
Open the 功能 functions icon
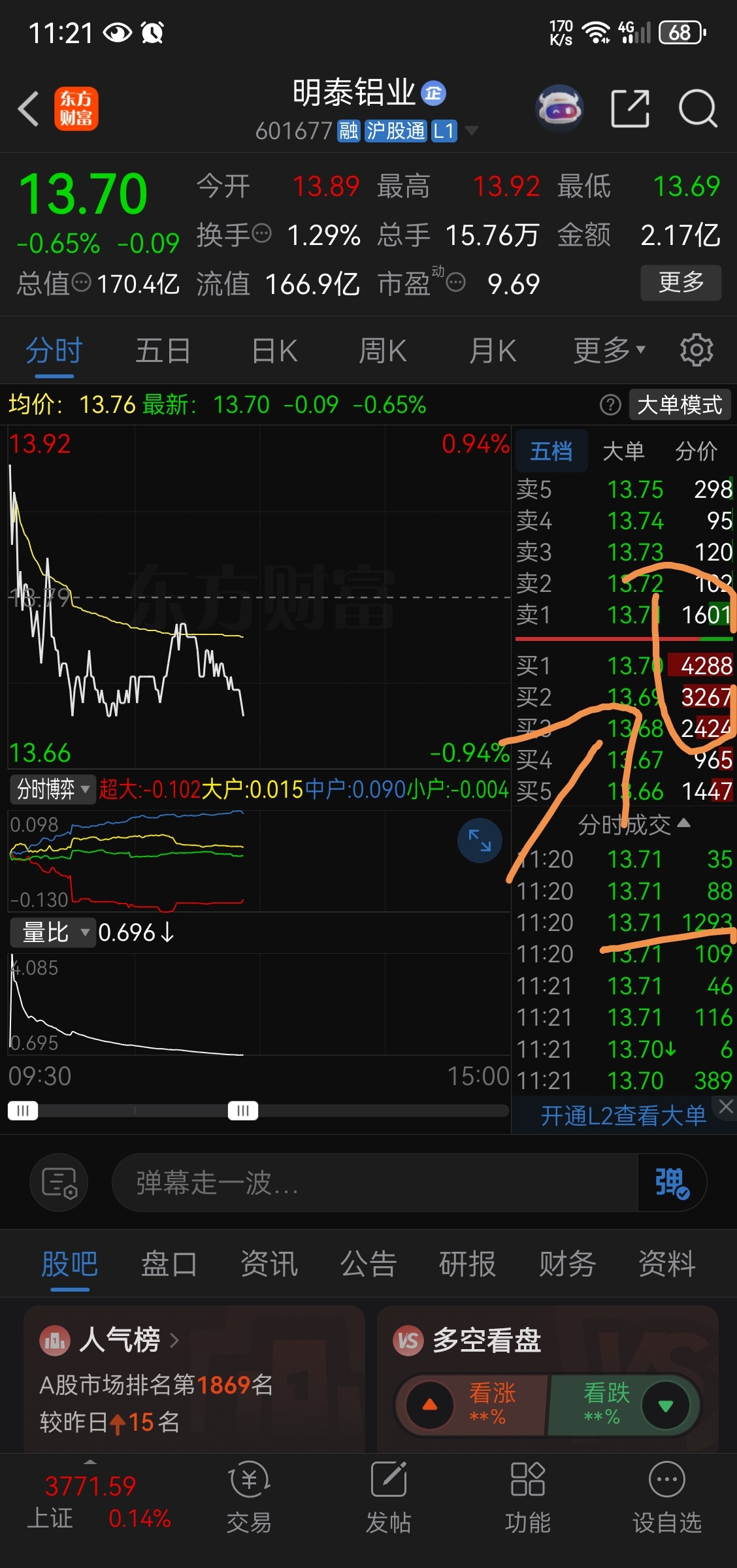(528, 1497)
